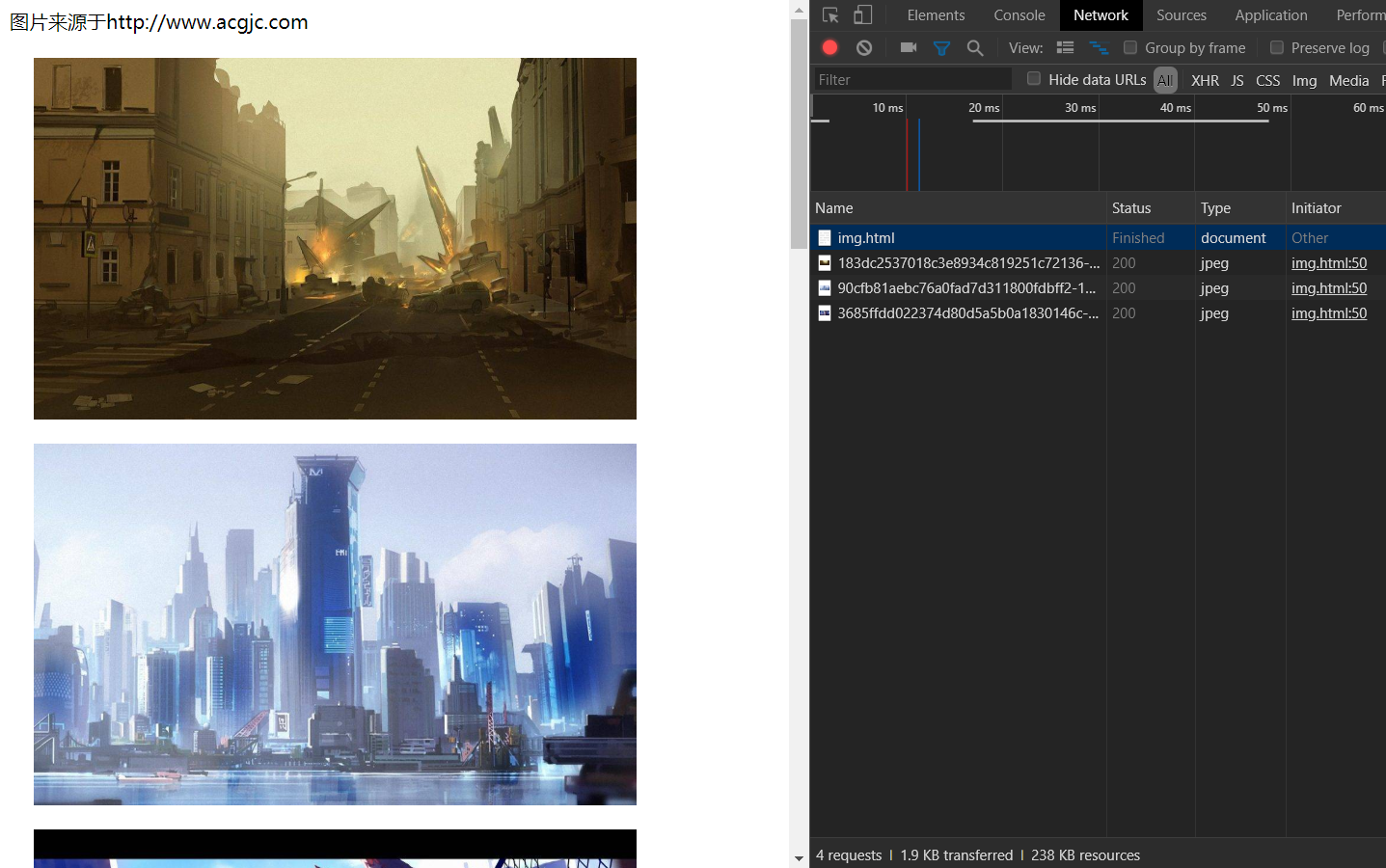The height and width of the screenshot is (868, 1386).
Task: Filter requests by Img
Action: click(x=1304, y=80)
